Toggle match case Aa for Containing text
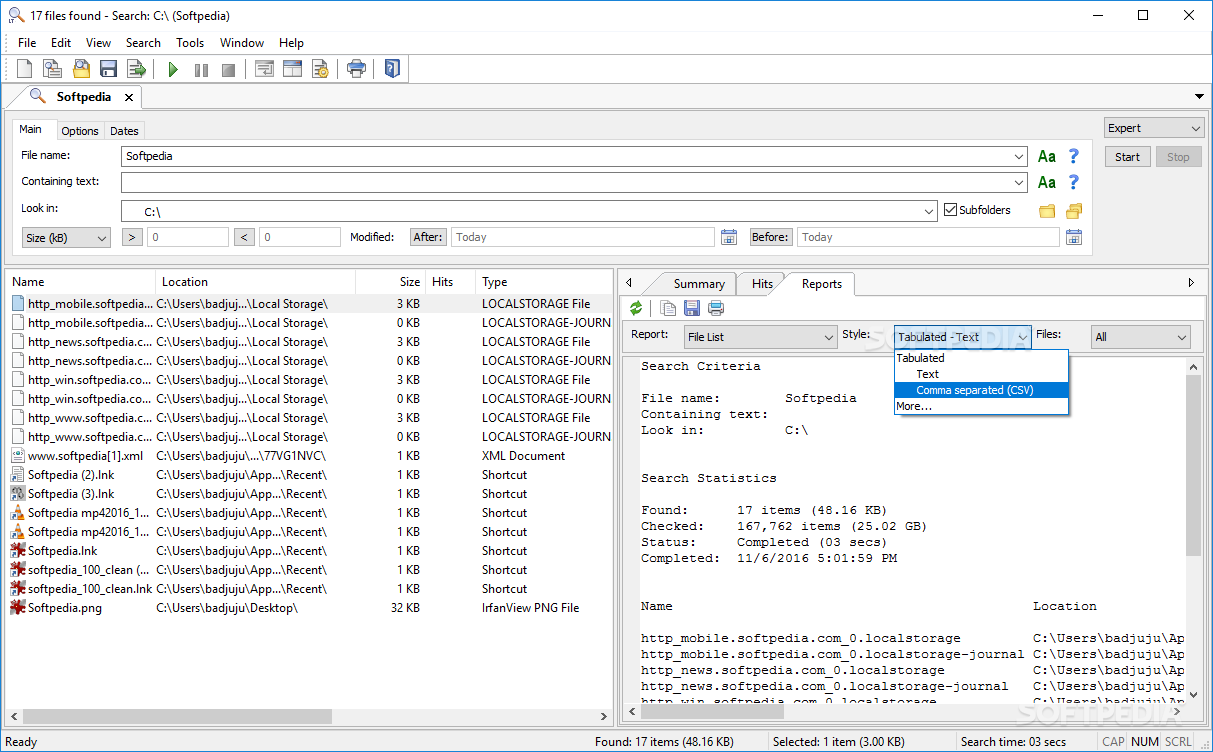Viewport: 1213px width, 752px height. pos(1047,182)
